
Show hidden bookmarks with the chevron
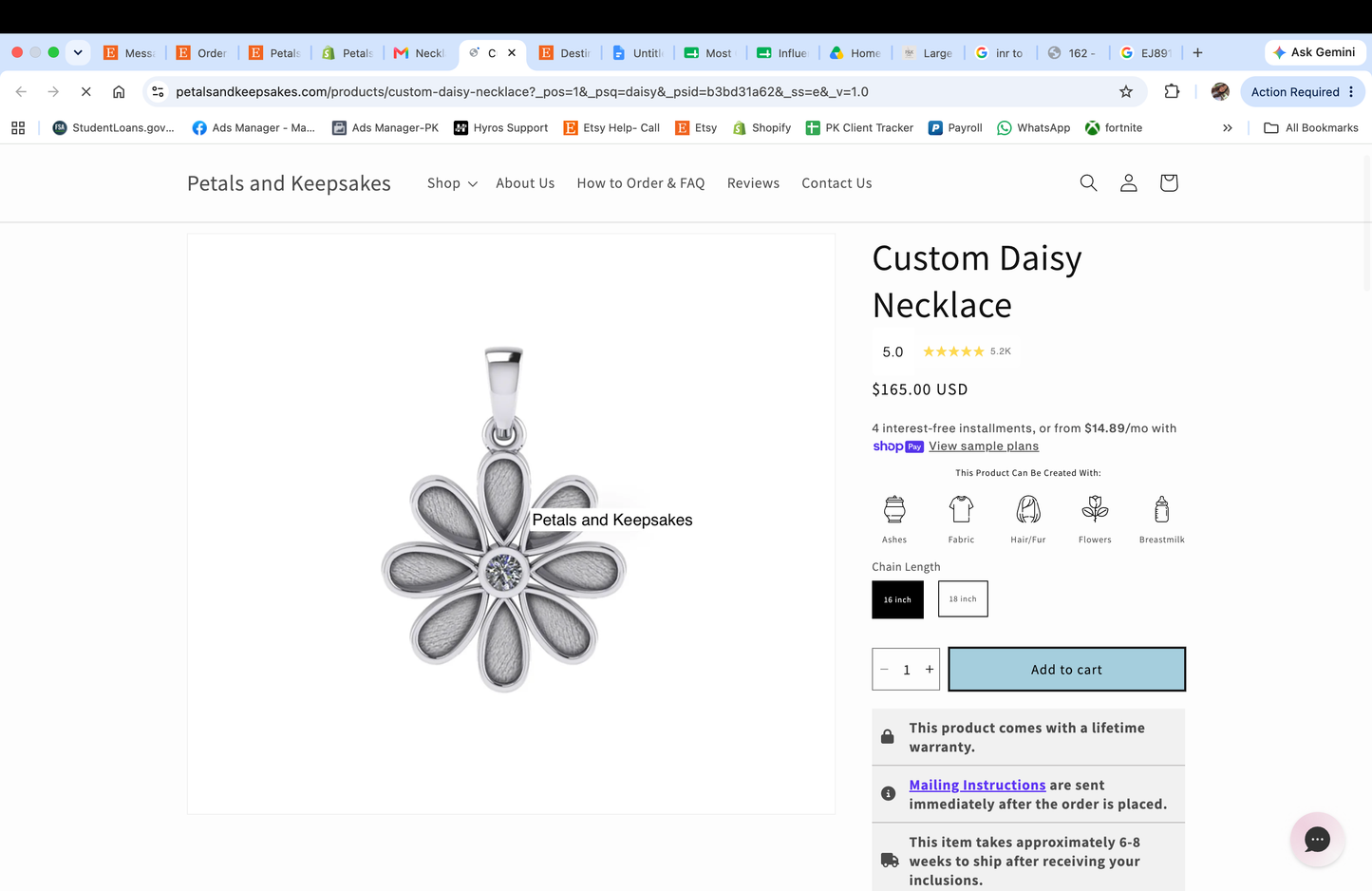[x=1228, y=127]
